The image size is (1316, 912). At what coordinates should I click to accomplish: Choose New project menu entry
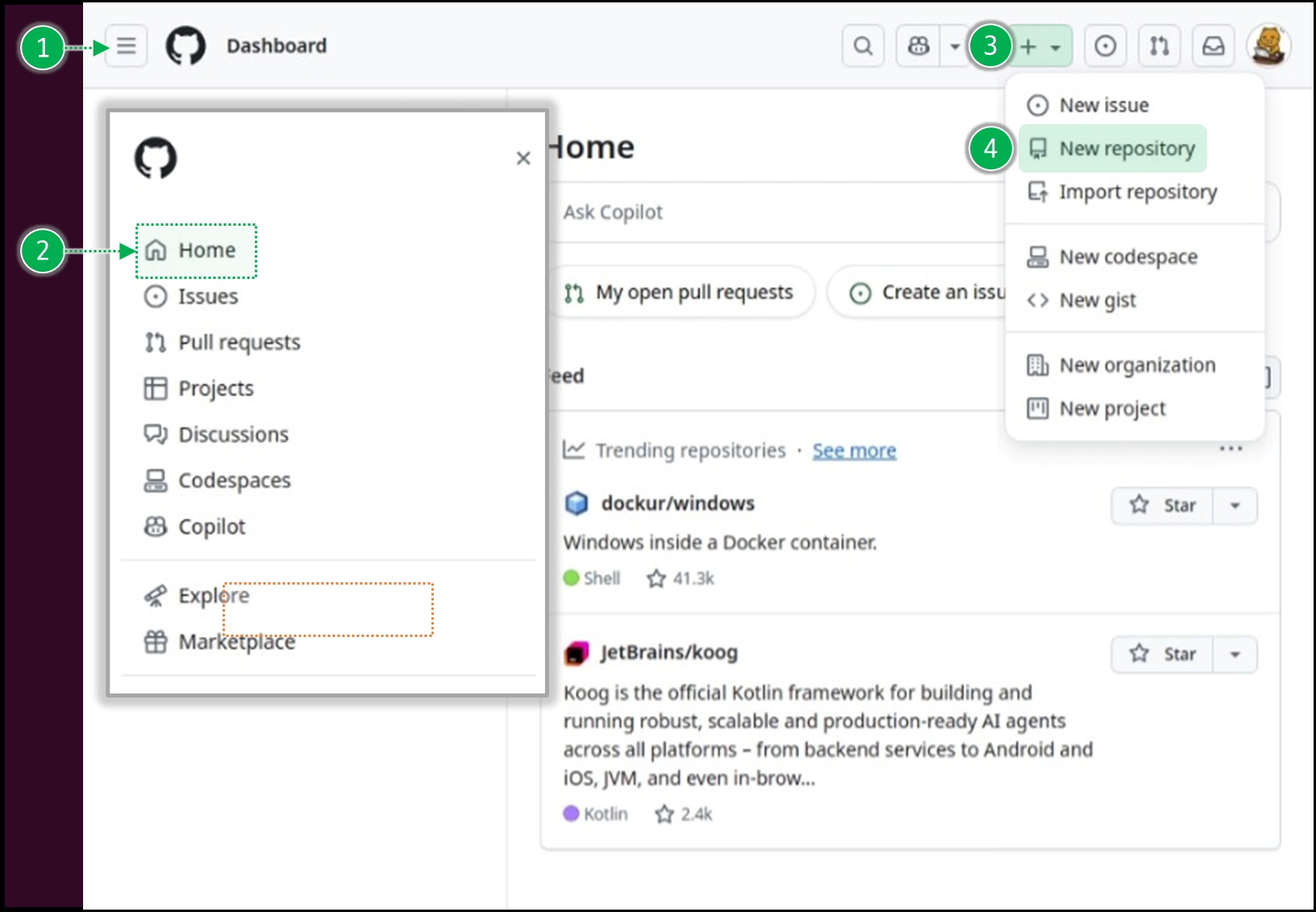pos(1133,409)
